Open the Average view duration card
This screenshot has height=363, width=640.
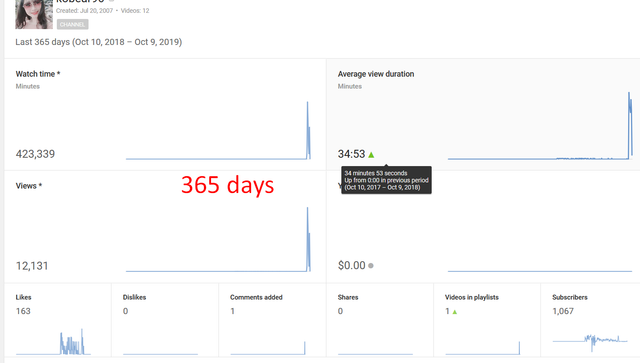coord(483,114)
